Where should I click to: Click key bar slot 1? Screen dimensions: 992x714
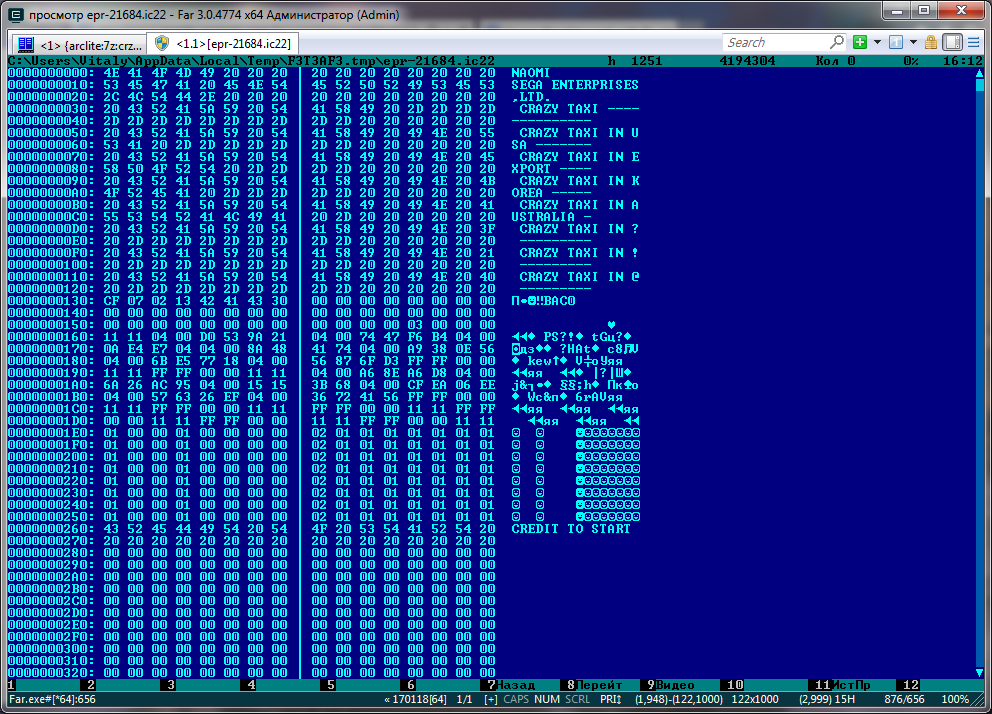[x=44, y=685]
